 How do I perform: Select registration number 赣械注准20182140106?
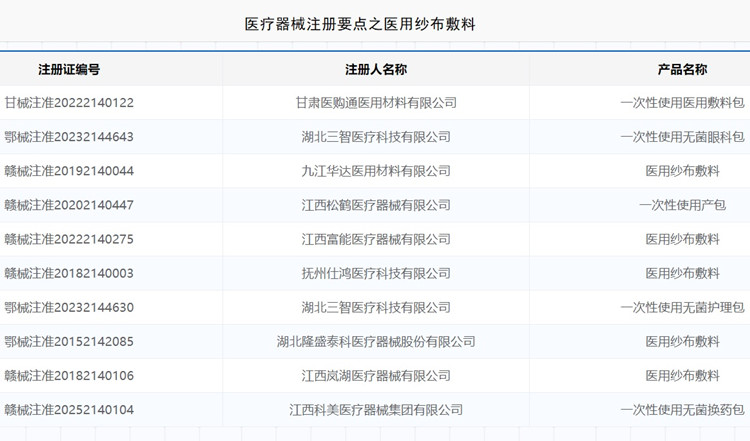(69, 375)
